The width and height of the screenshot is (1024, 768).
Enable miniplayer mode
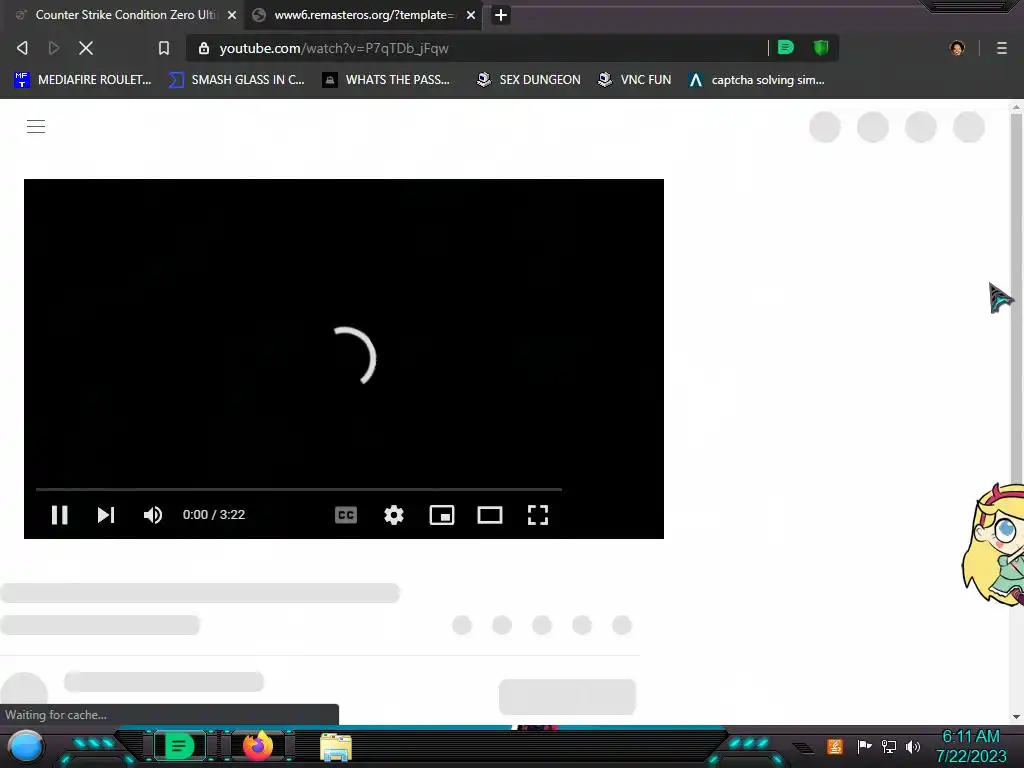click(441, 515)
